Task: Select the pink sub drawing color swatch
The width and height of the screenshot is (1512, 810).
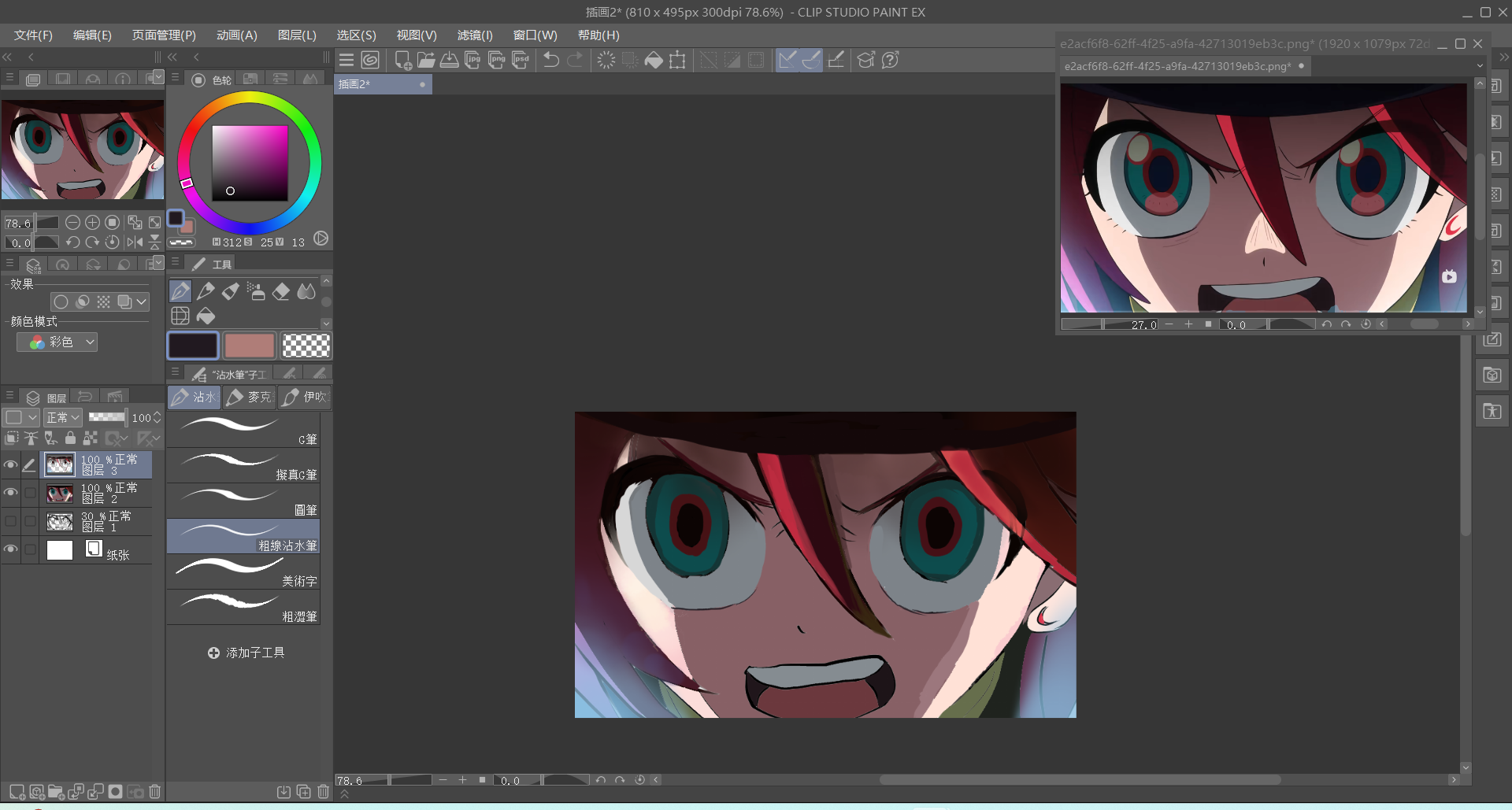Action: pos(249,346)
